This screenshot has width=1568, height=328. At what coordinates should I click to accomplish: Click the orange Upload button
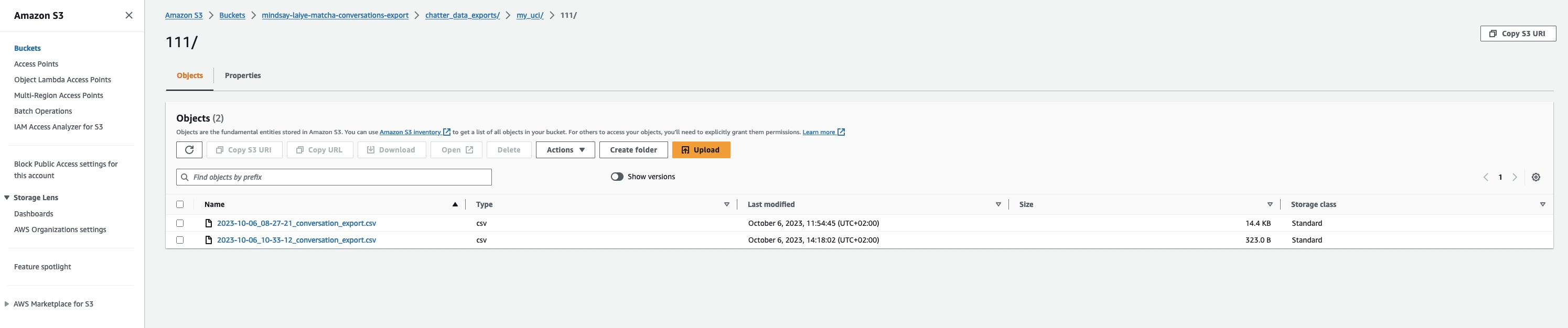(x=701, y=150)
